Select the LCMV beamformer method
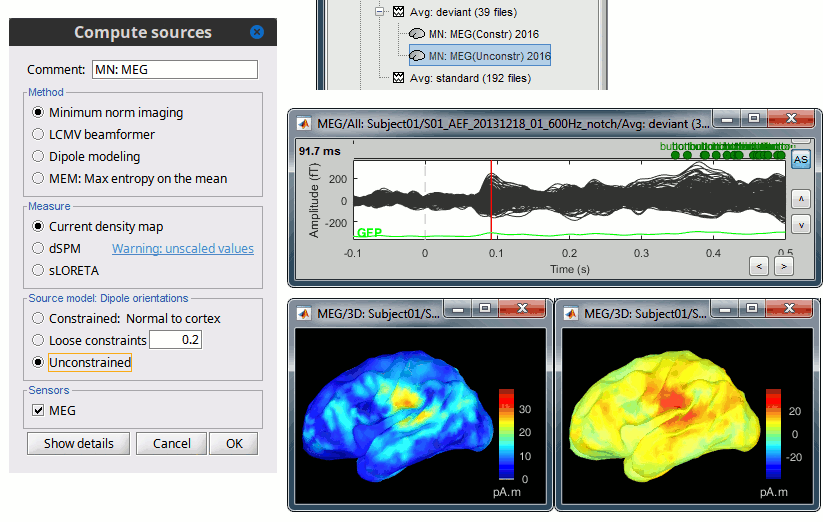The height and width of the screenshot is (522, 823). point(39,135)
